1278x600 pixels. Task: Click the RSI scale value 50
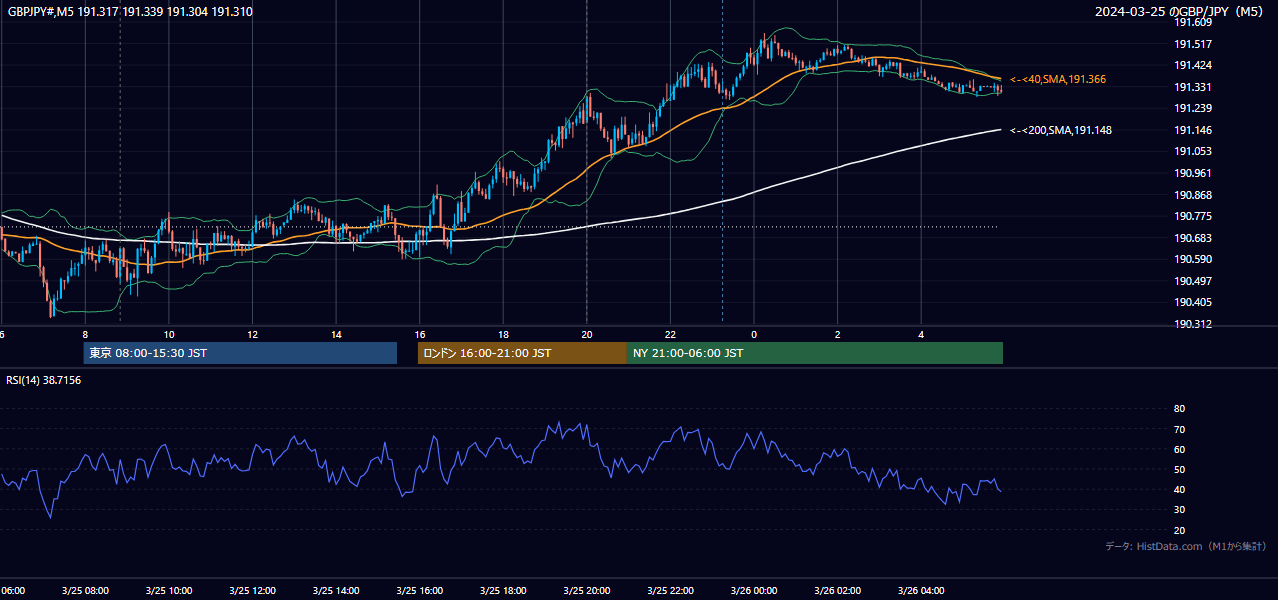[x=1179, y=469]
